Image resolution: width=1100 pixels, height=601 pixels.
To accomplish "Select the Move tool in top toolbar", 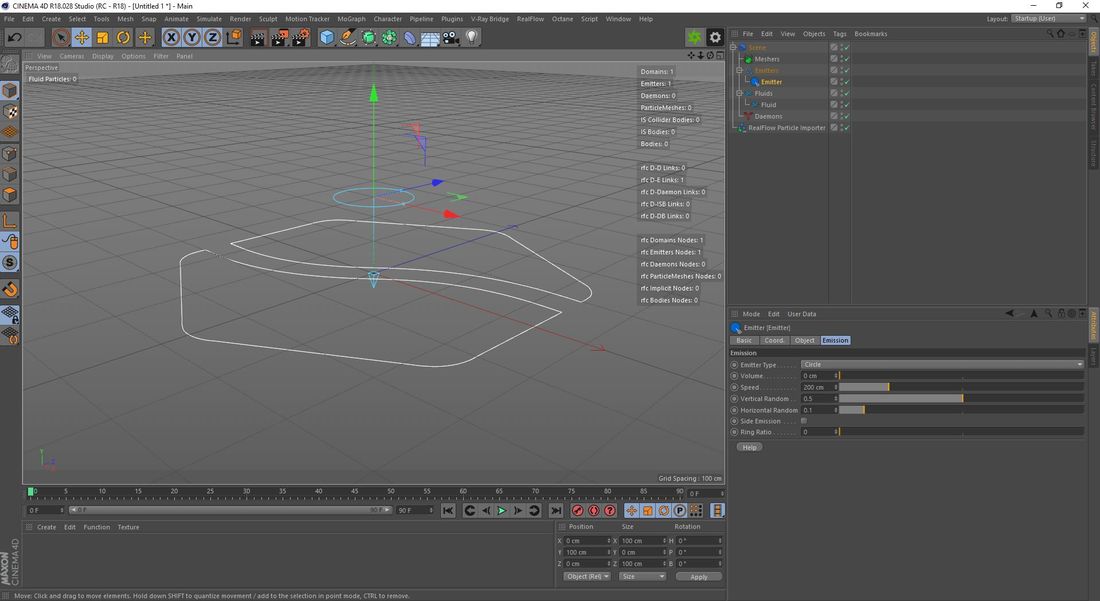I will tap(82, 37).
